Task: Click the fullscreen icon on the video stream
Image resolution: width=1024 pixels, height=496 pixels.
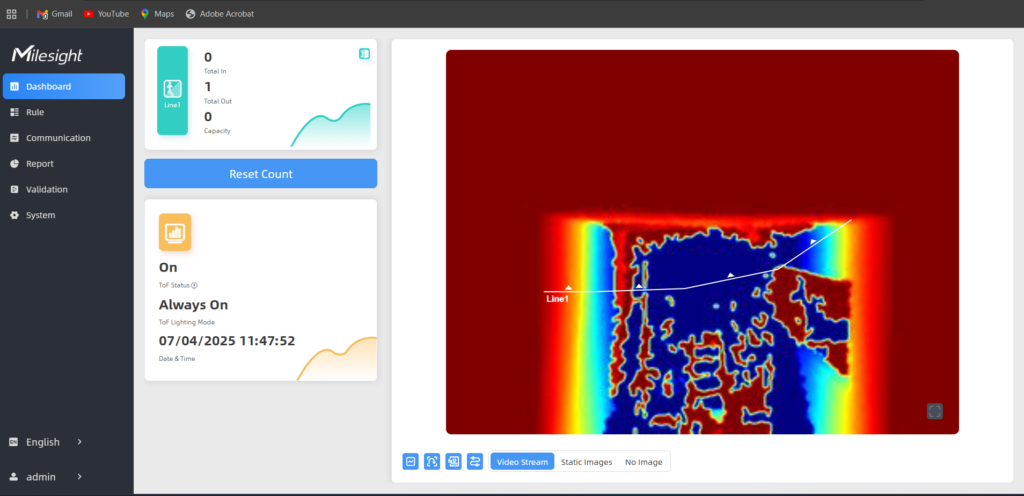Action: [935, 411]
